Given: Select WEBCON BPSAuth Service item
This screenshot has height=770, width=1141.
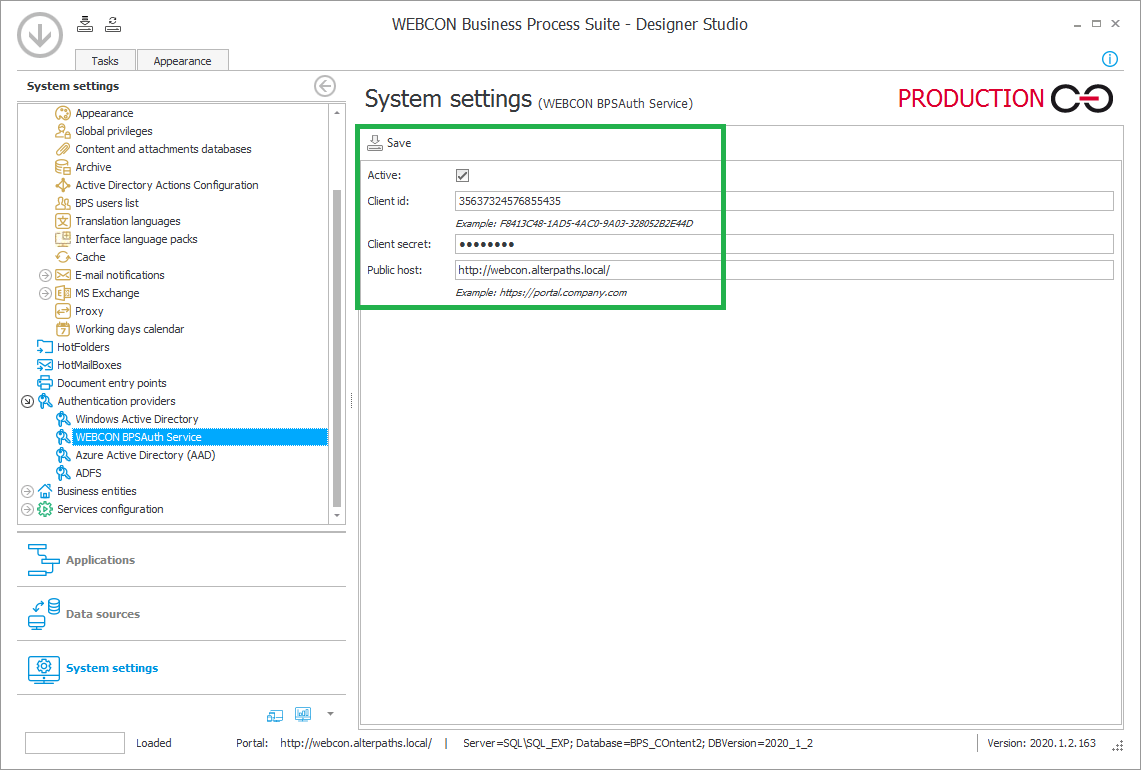Looking at the screenshot, I should coord(200,437).
